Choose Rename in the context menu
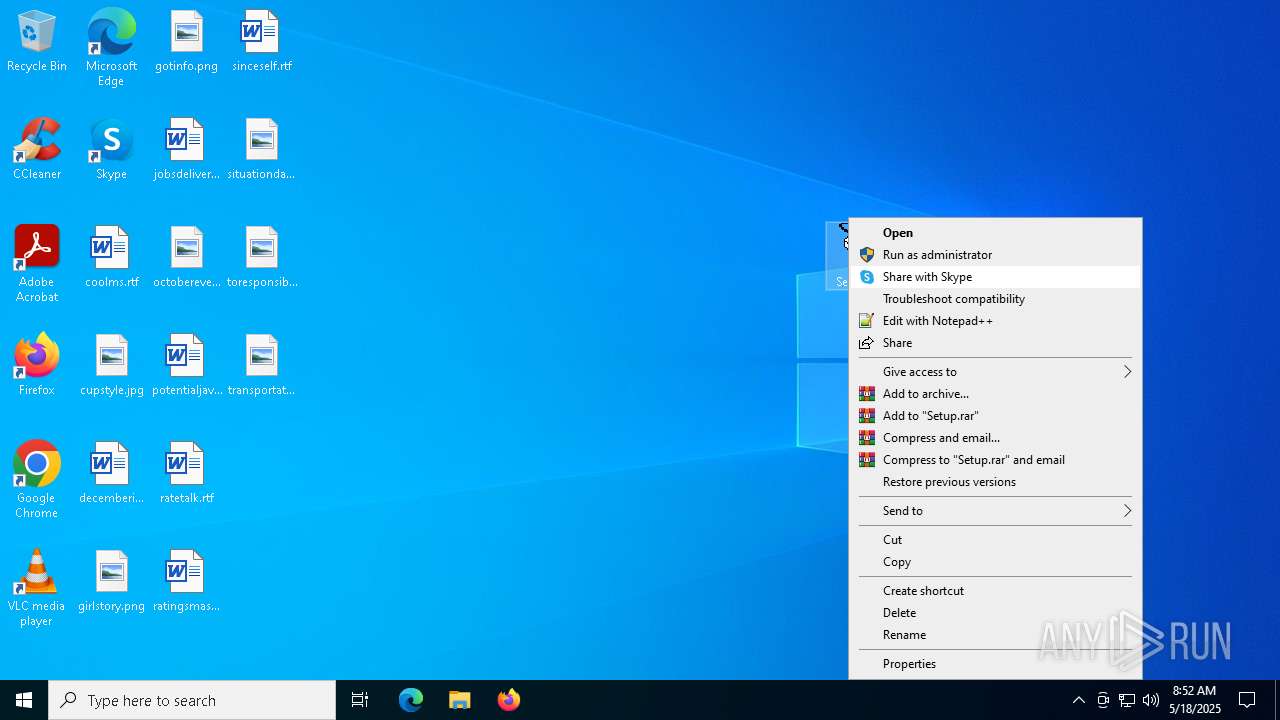The width and height of the screenshot is (1280, 720). point(995,635)
